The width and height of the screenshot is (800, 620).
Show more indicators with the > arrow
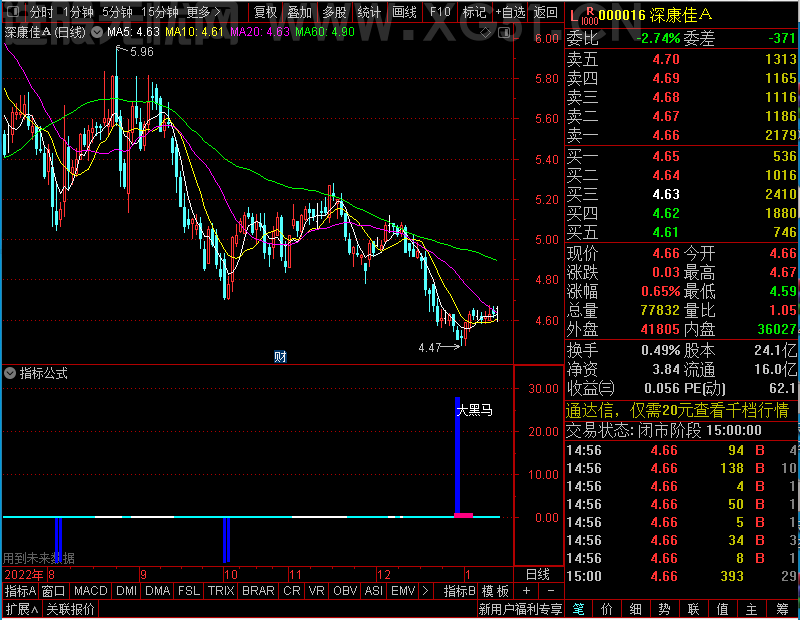click(426, 591)
